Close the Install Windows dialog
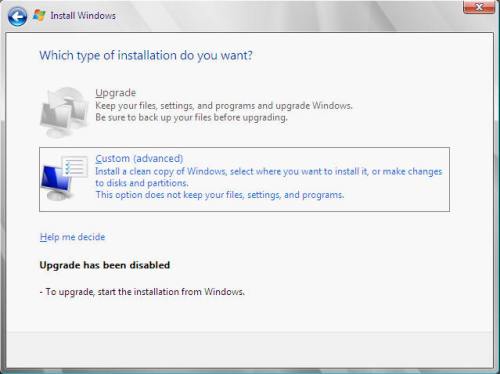Image resolution: width=500 pixels, height=374 pixels. pyautogui.click(x=479, y=7)
